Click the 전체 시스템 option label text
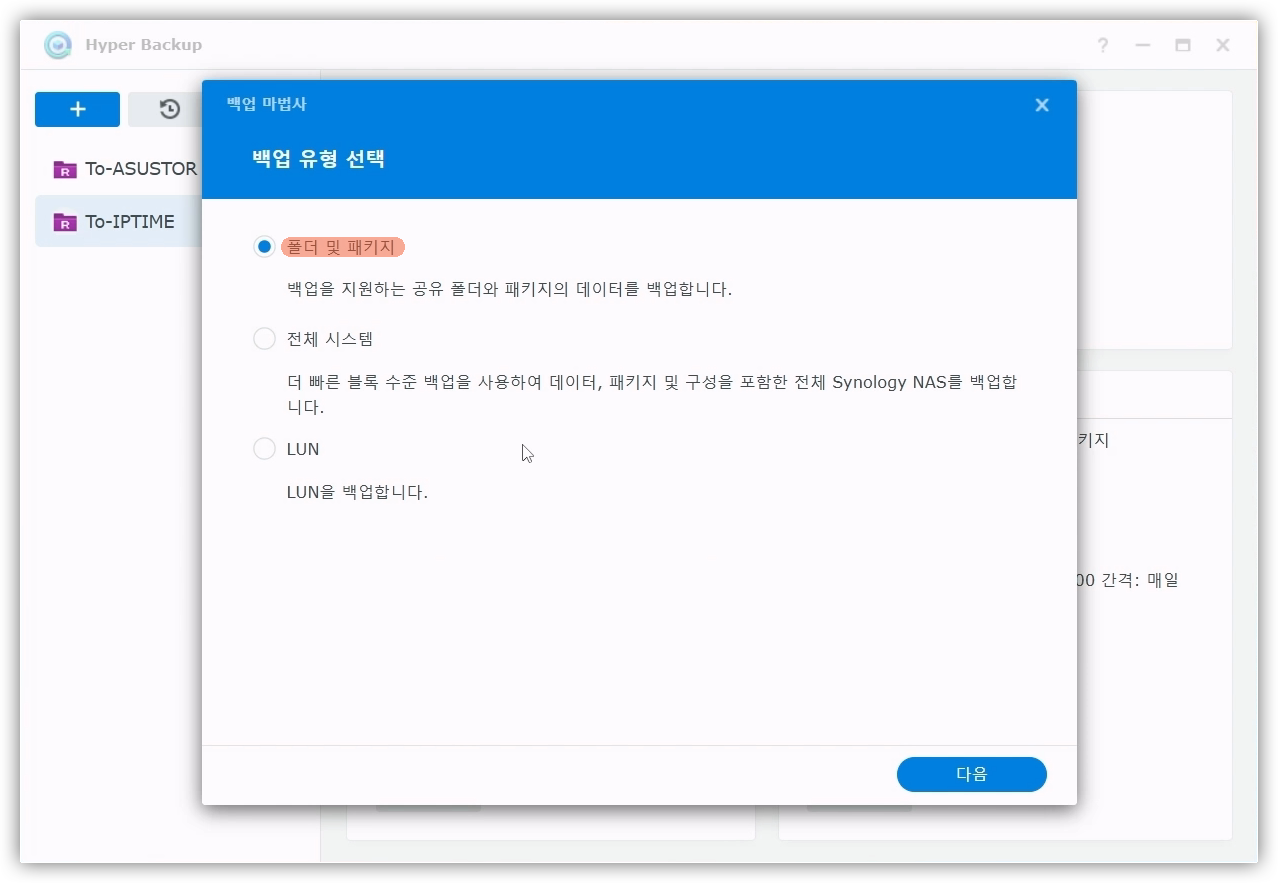The height and width of the screenshot is (883, 1278). [x=330, y=339]
